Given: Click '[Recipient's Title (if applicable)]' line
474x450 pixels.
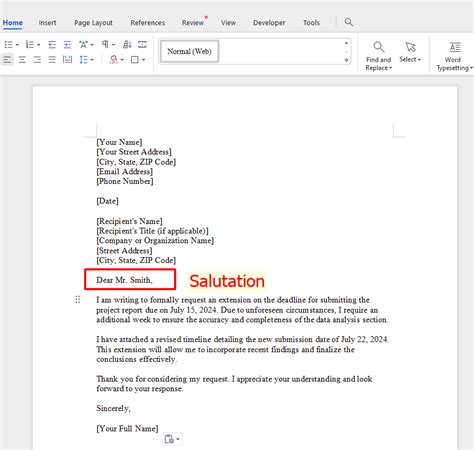Looking at the screenshot, I should click(x=152, y=231).
